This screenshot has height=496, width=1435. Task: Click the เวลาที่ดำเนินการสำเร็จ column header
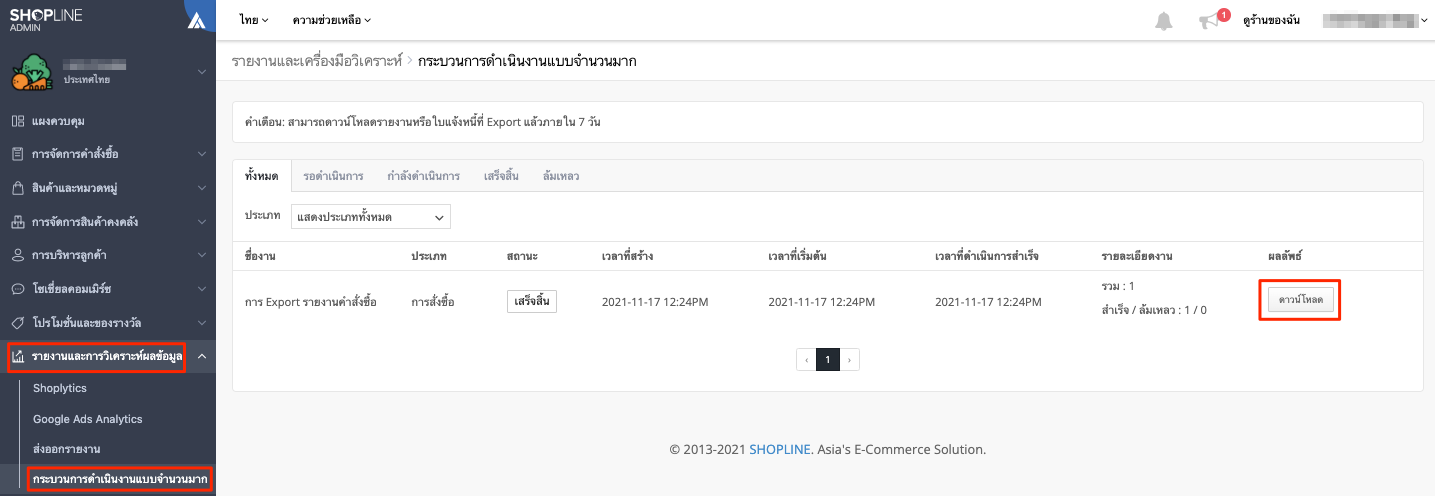coord(987,256)
